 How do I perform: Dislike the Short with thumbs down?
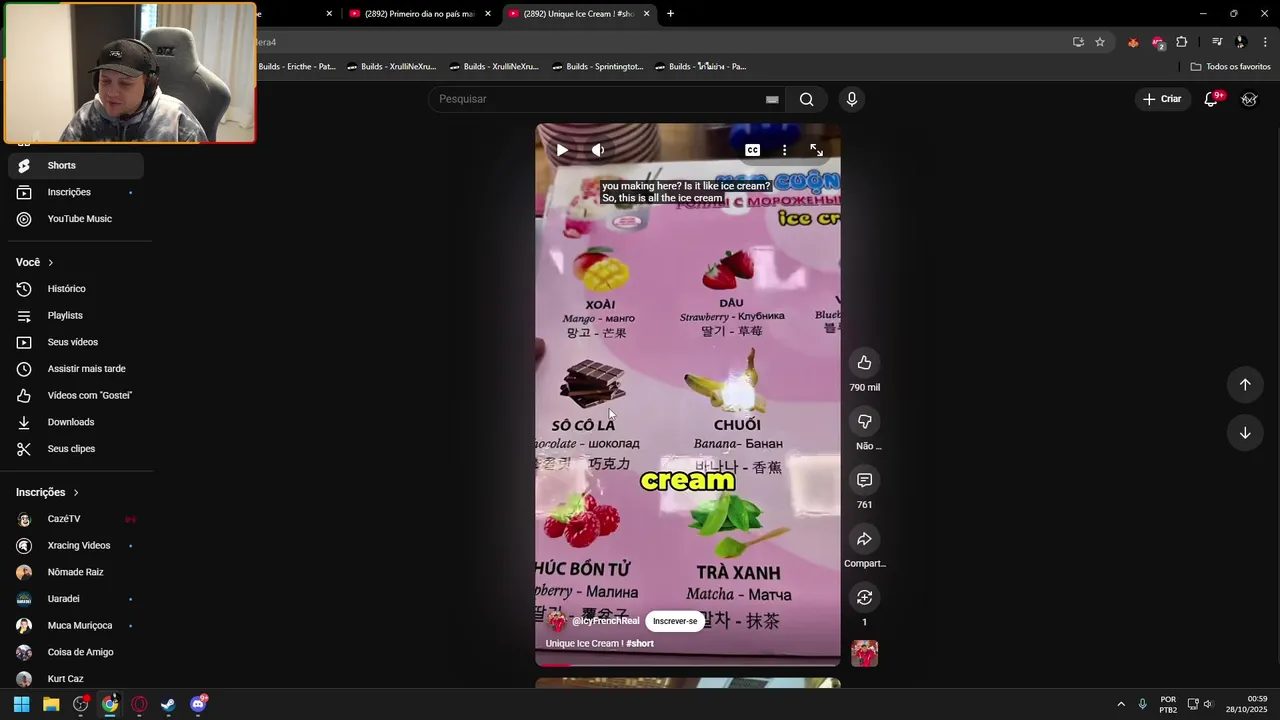(864, 421)
